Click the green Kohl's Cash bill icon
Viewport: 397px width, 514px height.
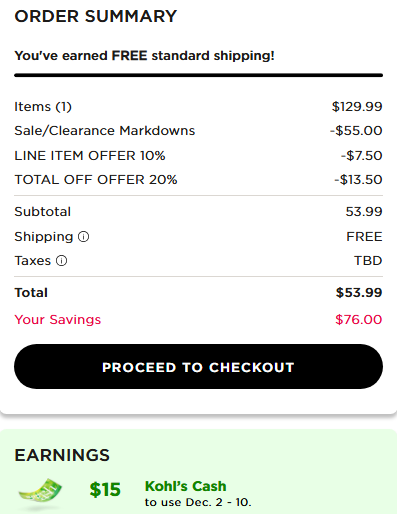(40, 491)
